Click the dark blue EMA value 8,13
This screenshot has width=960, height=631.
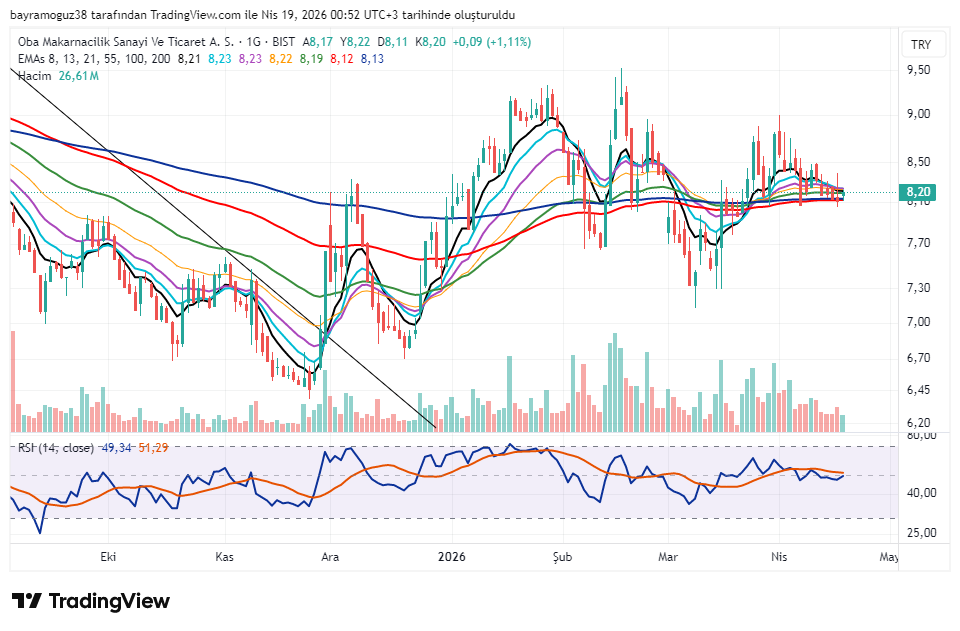pos(372,59)
